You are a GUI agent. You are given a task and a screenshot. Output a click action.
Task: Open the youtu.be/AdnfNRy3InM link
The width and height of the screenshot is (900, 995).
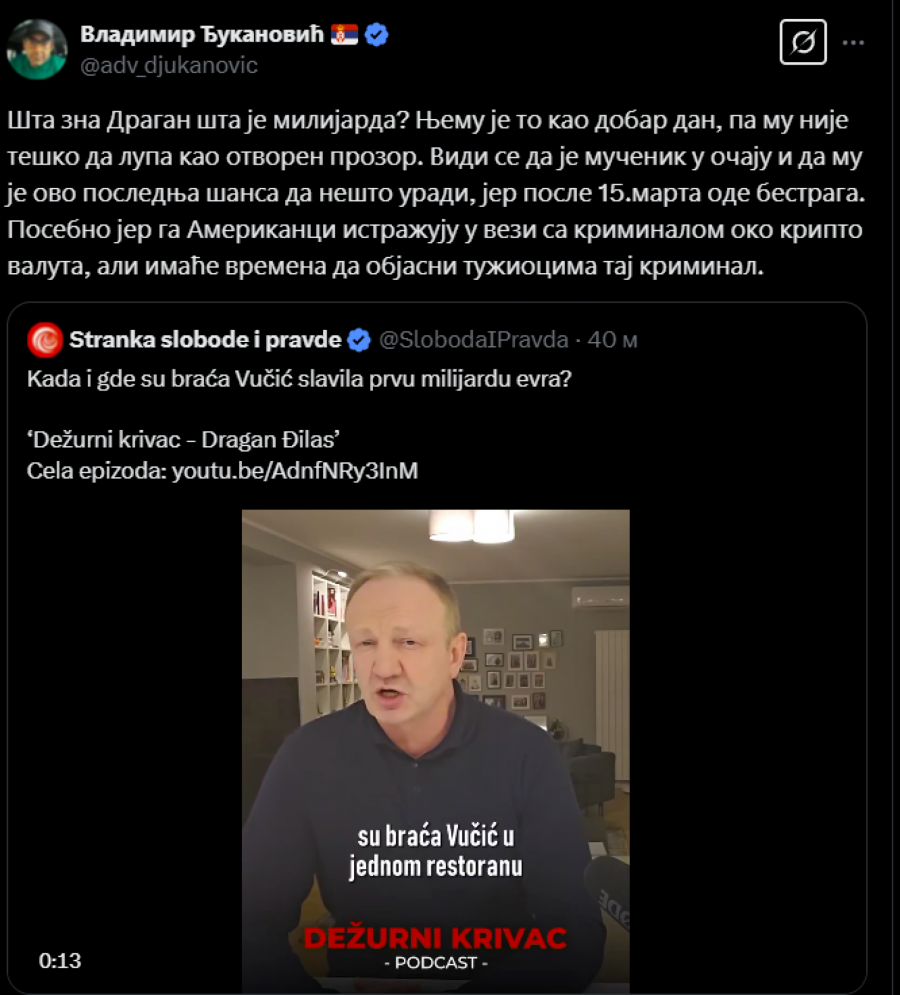point(294,471)
